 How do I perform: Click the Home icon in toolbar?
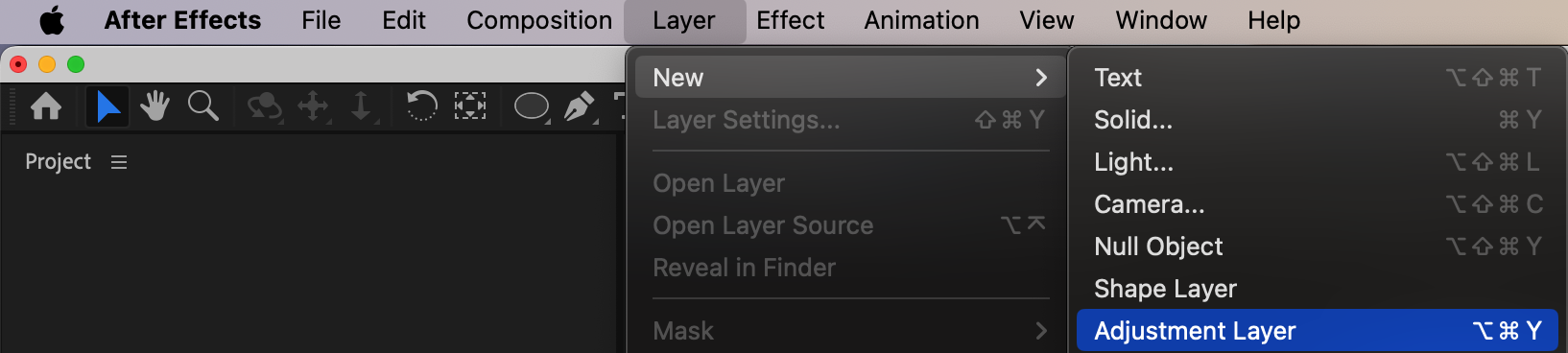tap(46, 106)
